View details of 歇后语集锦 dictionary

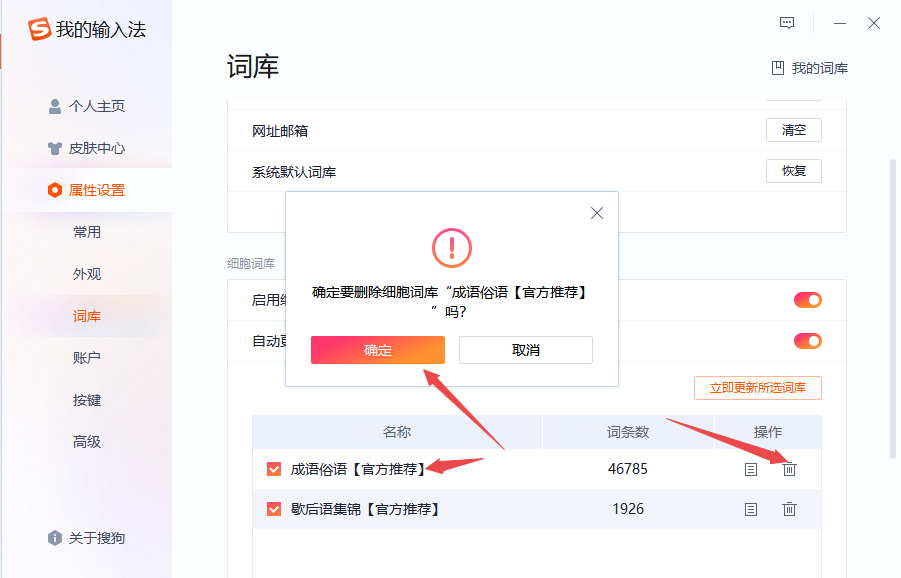[x=751, y=509]
